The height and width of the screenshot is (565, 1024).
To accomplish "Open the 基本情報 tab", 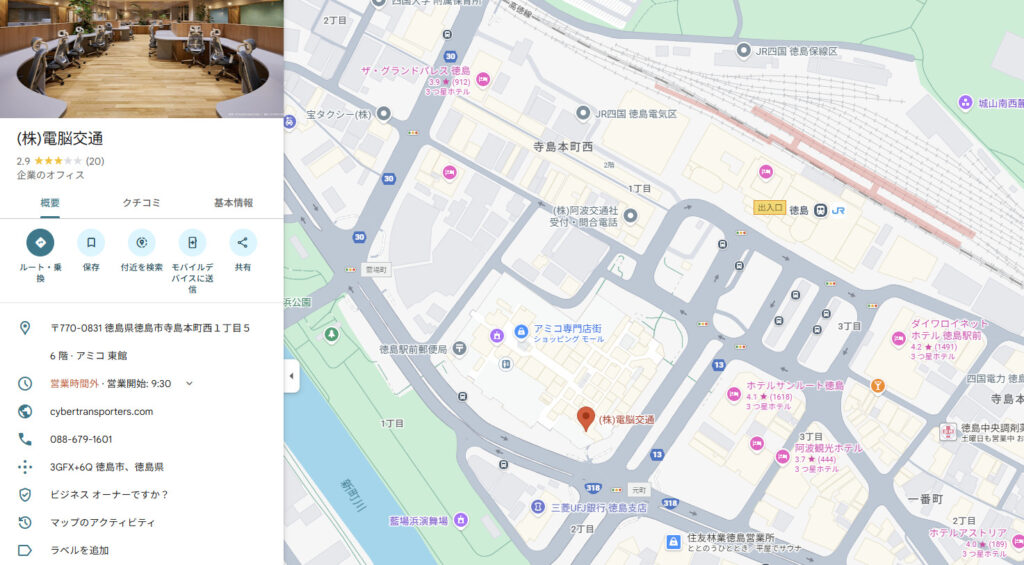I will tap(233, 203).
